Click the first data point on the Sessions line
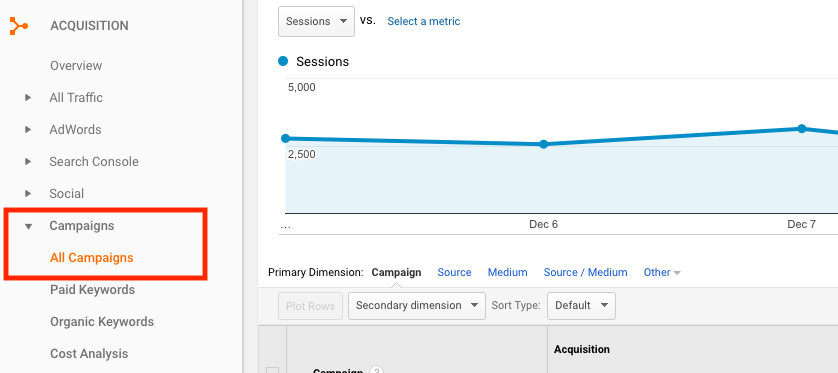838x373 pixels. 285,138
